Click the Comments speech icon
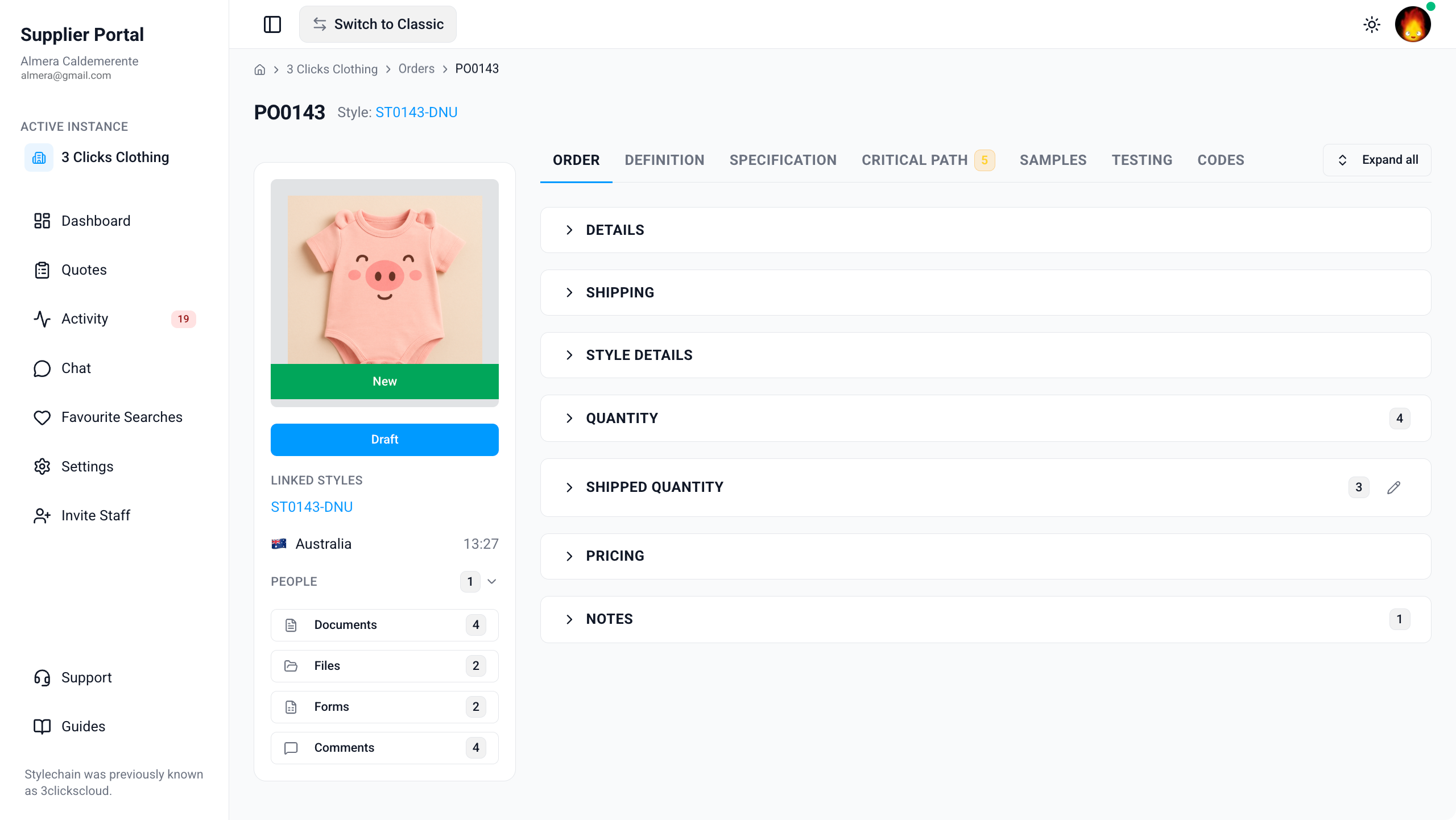Image resolution: width=1456 pixels, height=820 pixels. click(291, 748)
